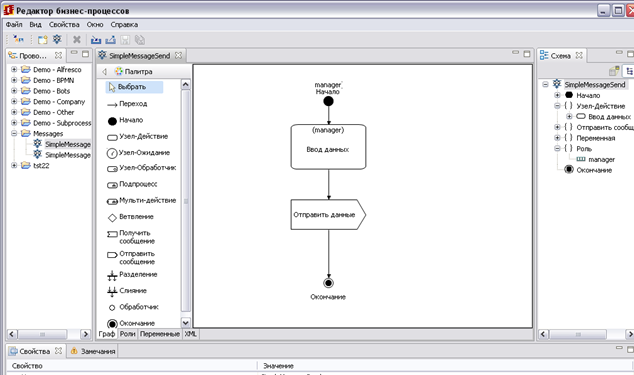Expand the Demo - Company folder
634x375 pixels.
[x=14, y=101]
